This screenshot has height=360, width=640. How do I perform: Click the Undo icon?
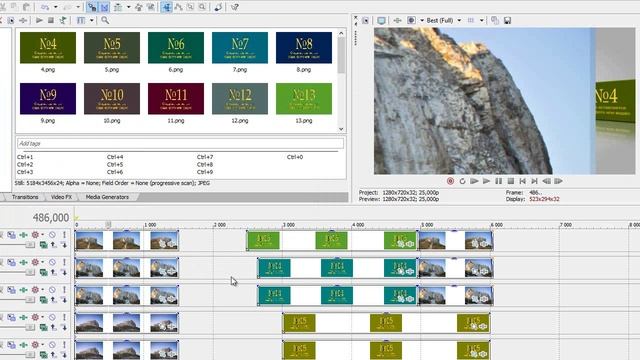pos(45,7)
